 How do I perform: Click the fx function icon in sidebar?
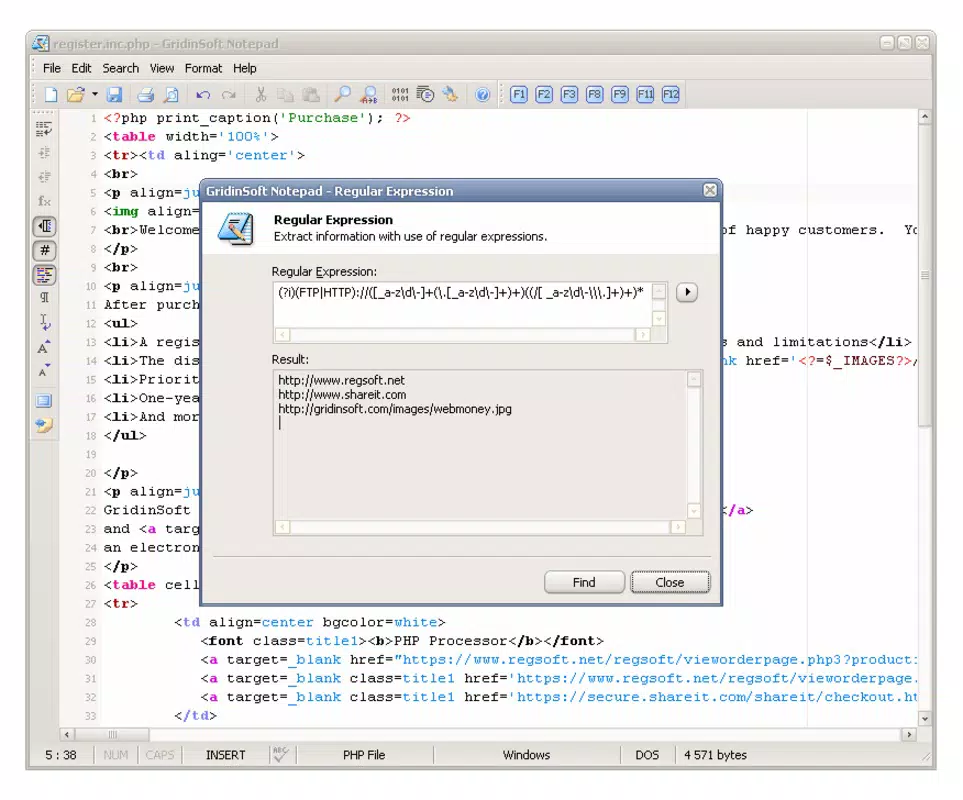(44, 201)
